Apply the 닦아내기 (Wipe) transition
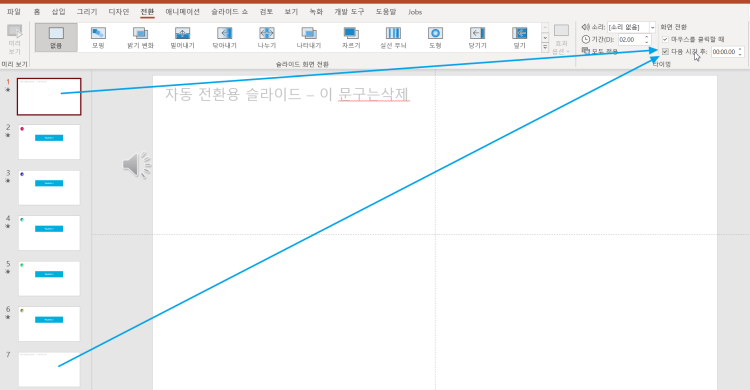The width and height of the screenshot is (750, 390). [x=224, y=37]
